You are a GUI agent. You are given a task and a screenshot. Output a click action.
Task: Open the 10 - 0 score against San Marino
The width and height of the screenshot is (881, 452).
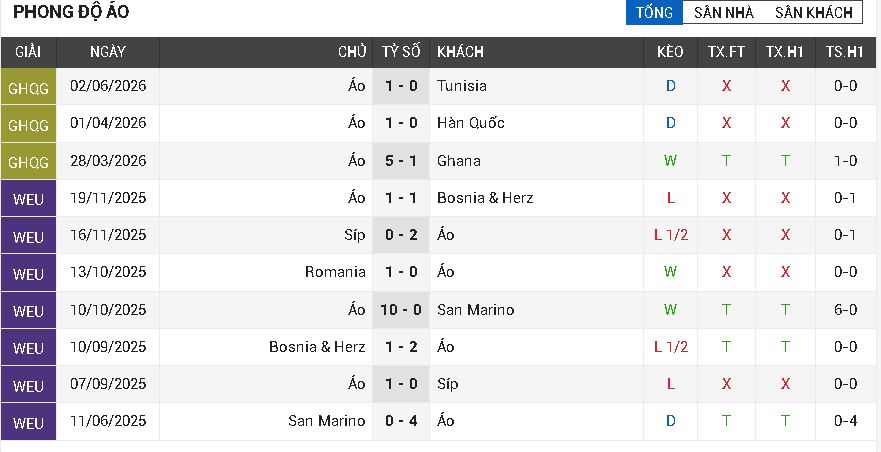point(401,310)
